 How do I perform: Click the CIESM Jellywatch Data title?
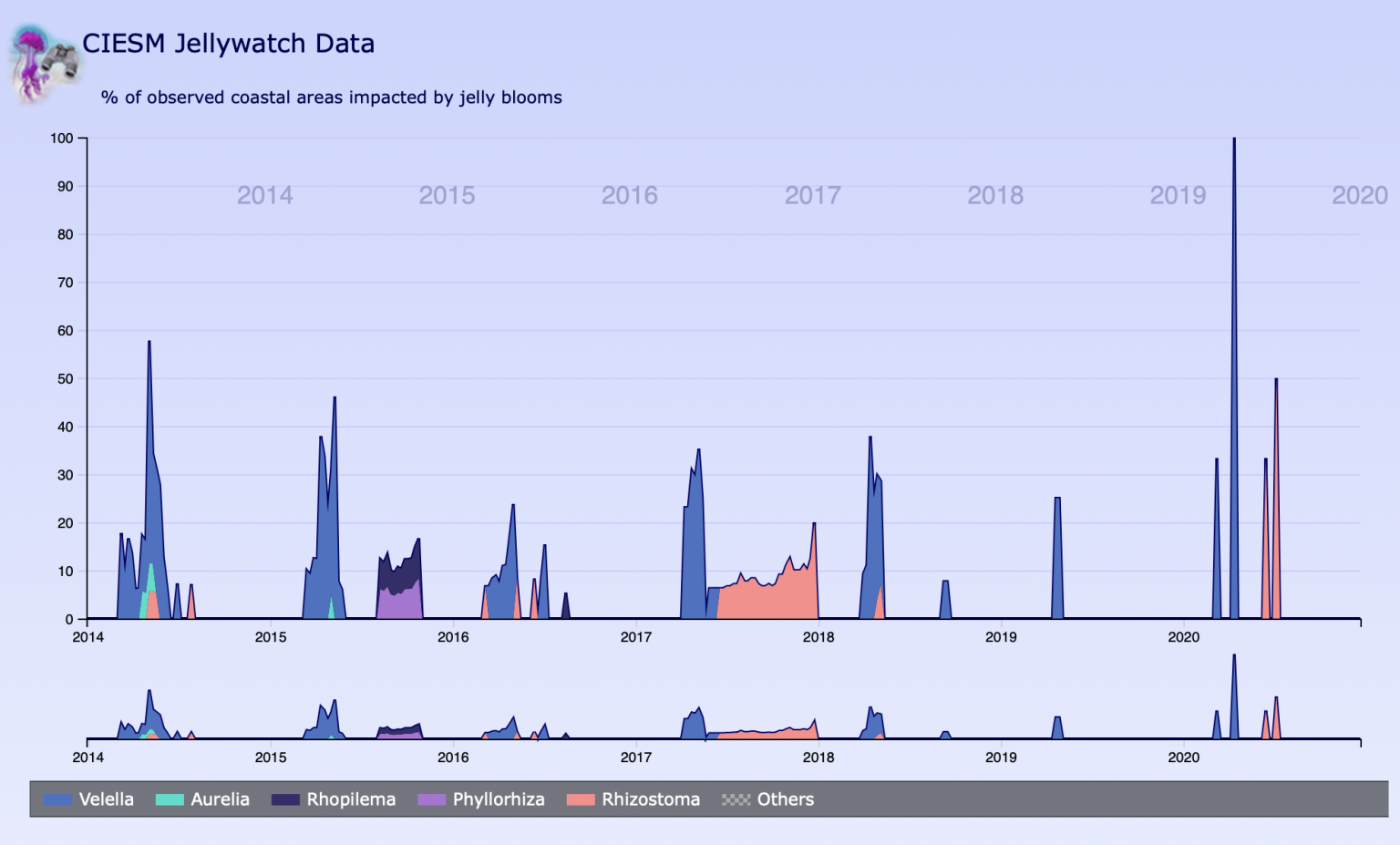pyautogui.click(x=228, y=44)
